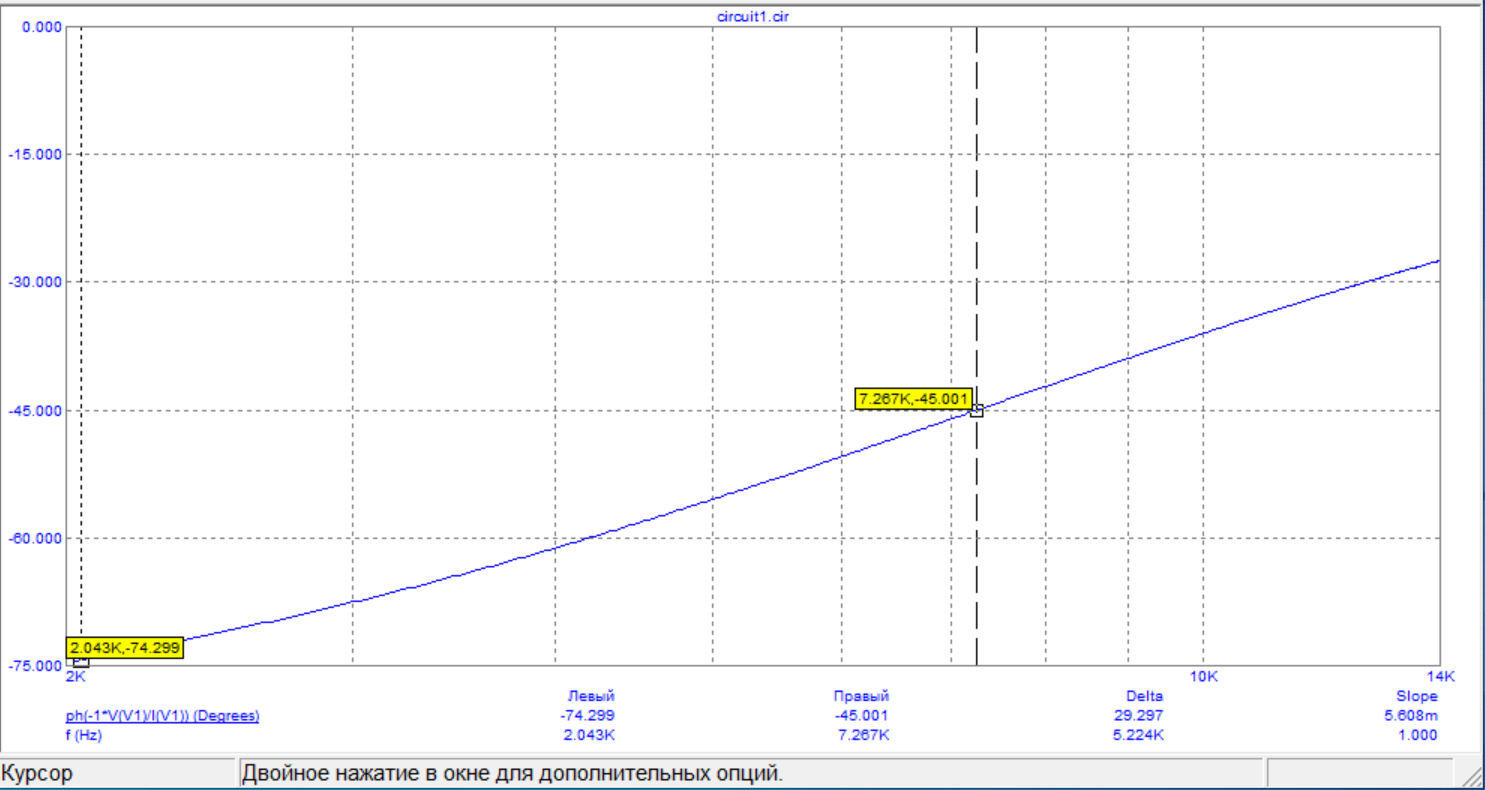The width and height of the screenshot is (1485, 790).
Task: Select the right cursor tag 7.267K,-45.001
Action: click(x=914, y=399)
